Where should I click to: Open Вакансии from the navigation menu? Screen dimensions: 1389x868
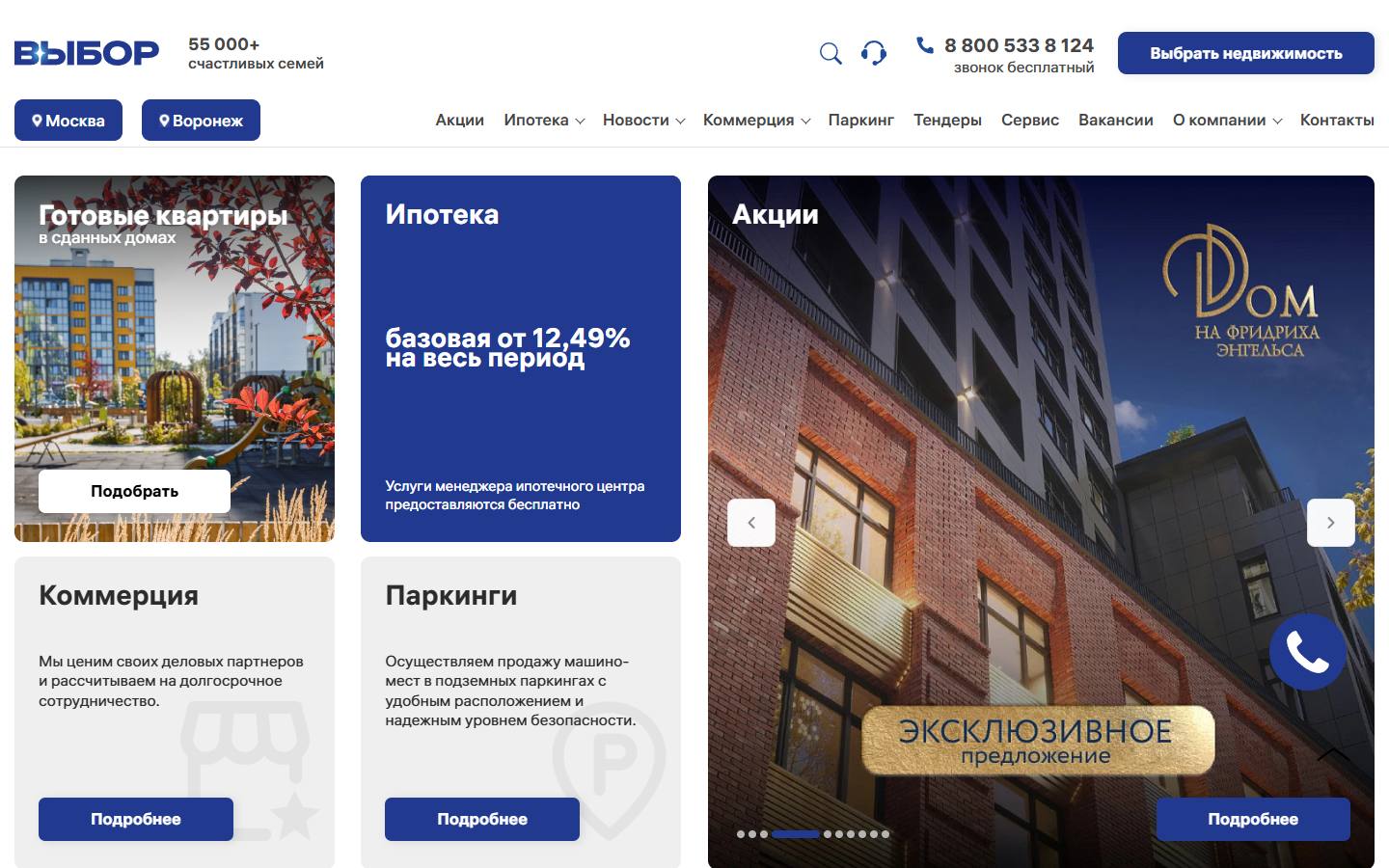(x=1116, y=121)
